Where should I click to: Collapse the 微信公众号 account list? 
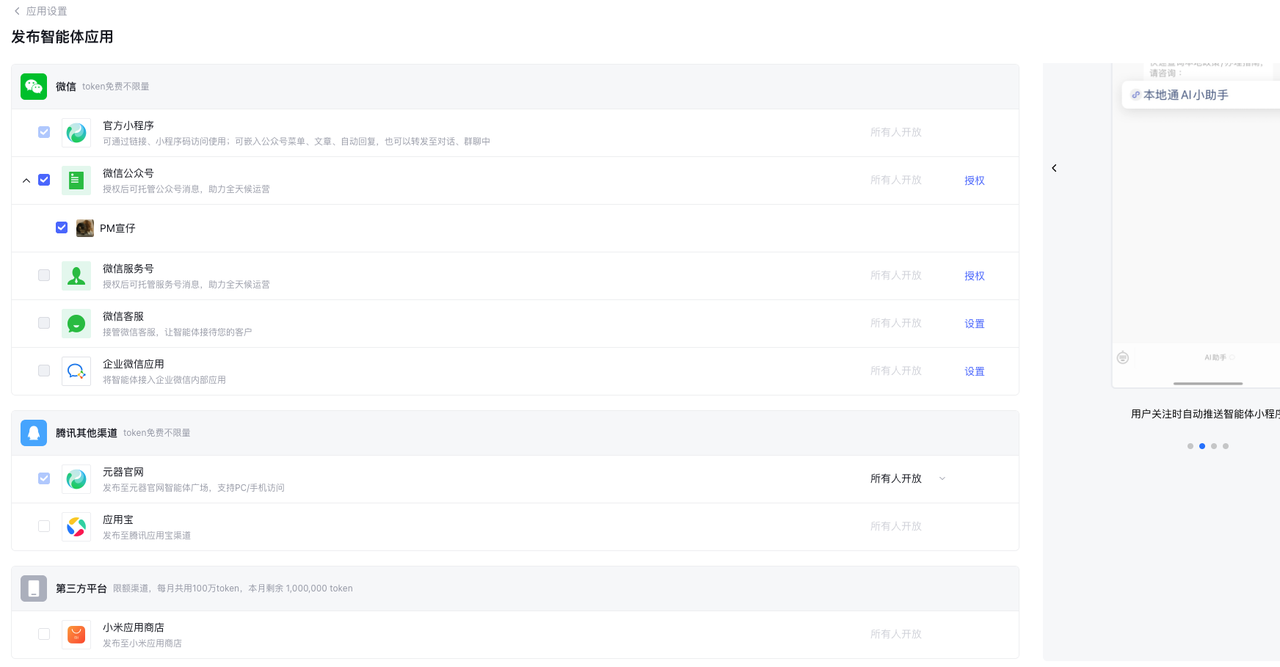click(26, 181)
